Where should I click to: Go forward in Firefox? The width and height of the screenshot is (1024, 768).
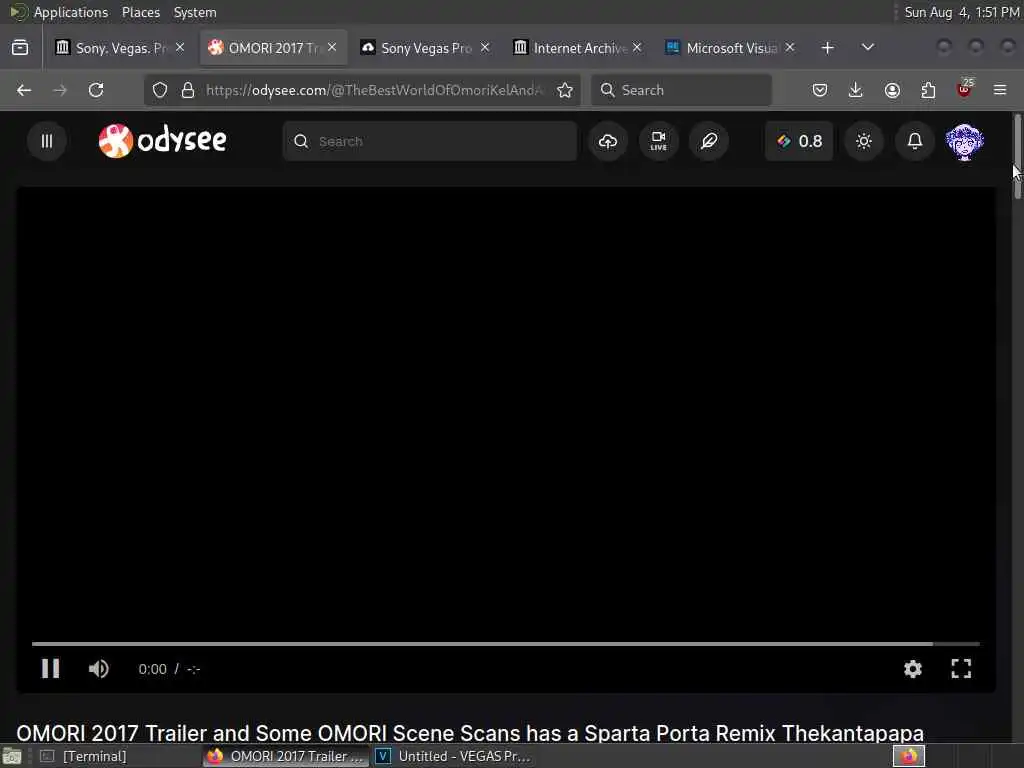pyautogui.click(x=60, y=90)
